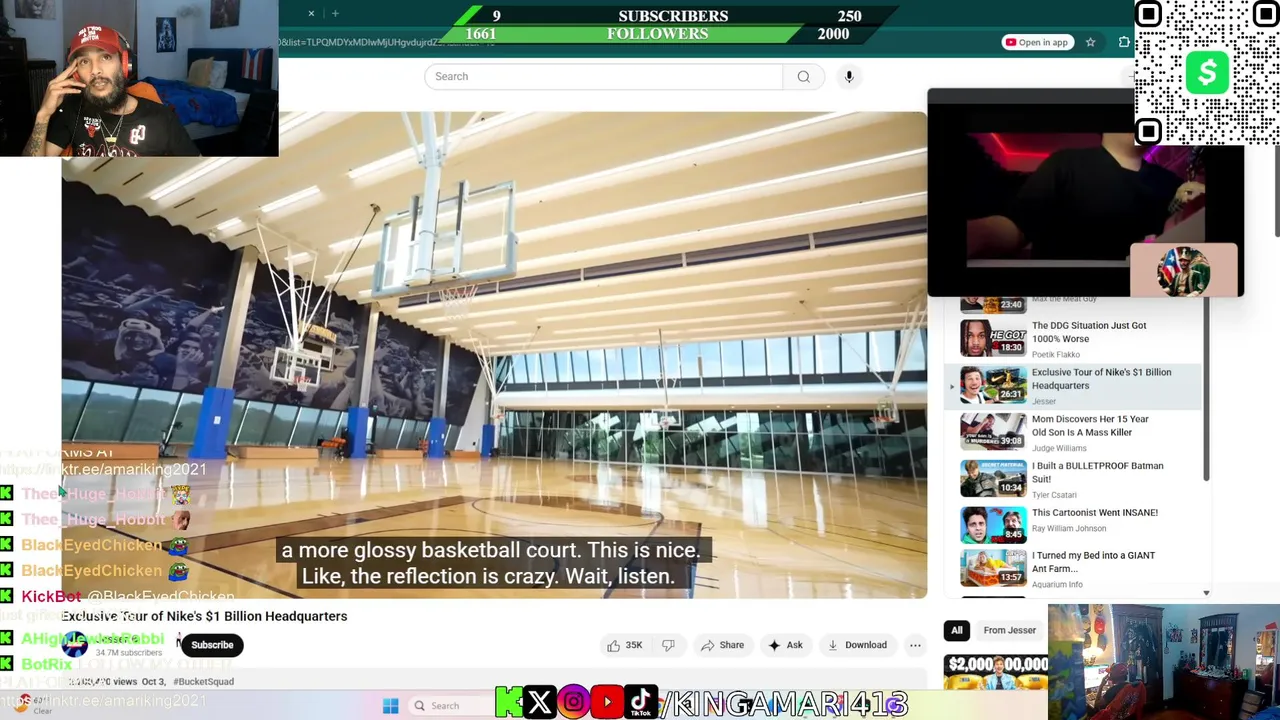Viewport: 1280px width, 720px height.
Task: Open Jesser's channel avatar below the video
Action: coord(75,645)
